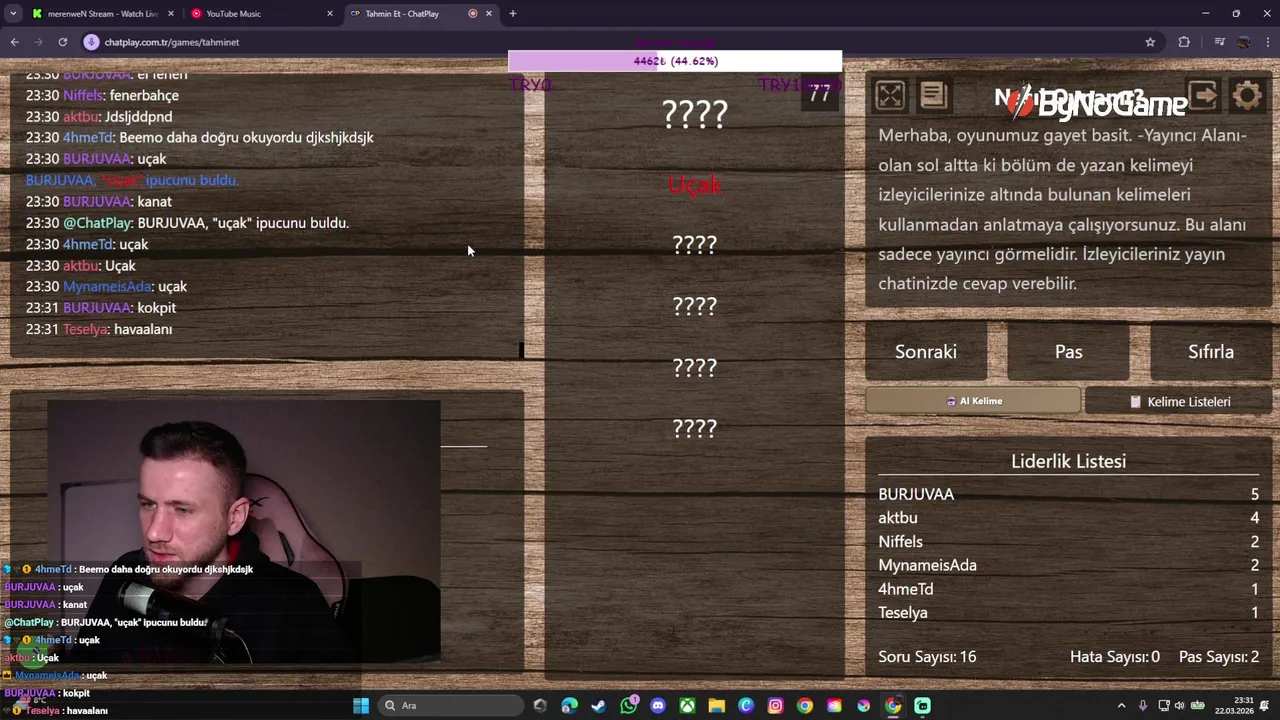
Task: Open Steam from the taskbar
Action: pyautogui.click(x=598, y=706)
